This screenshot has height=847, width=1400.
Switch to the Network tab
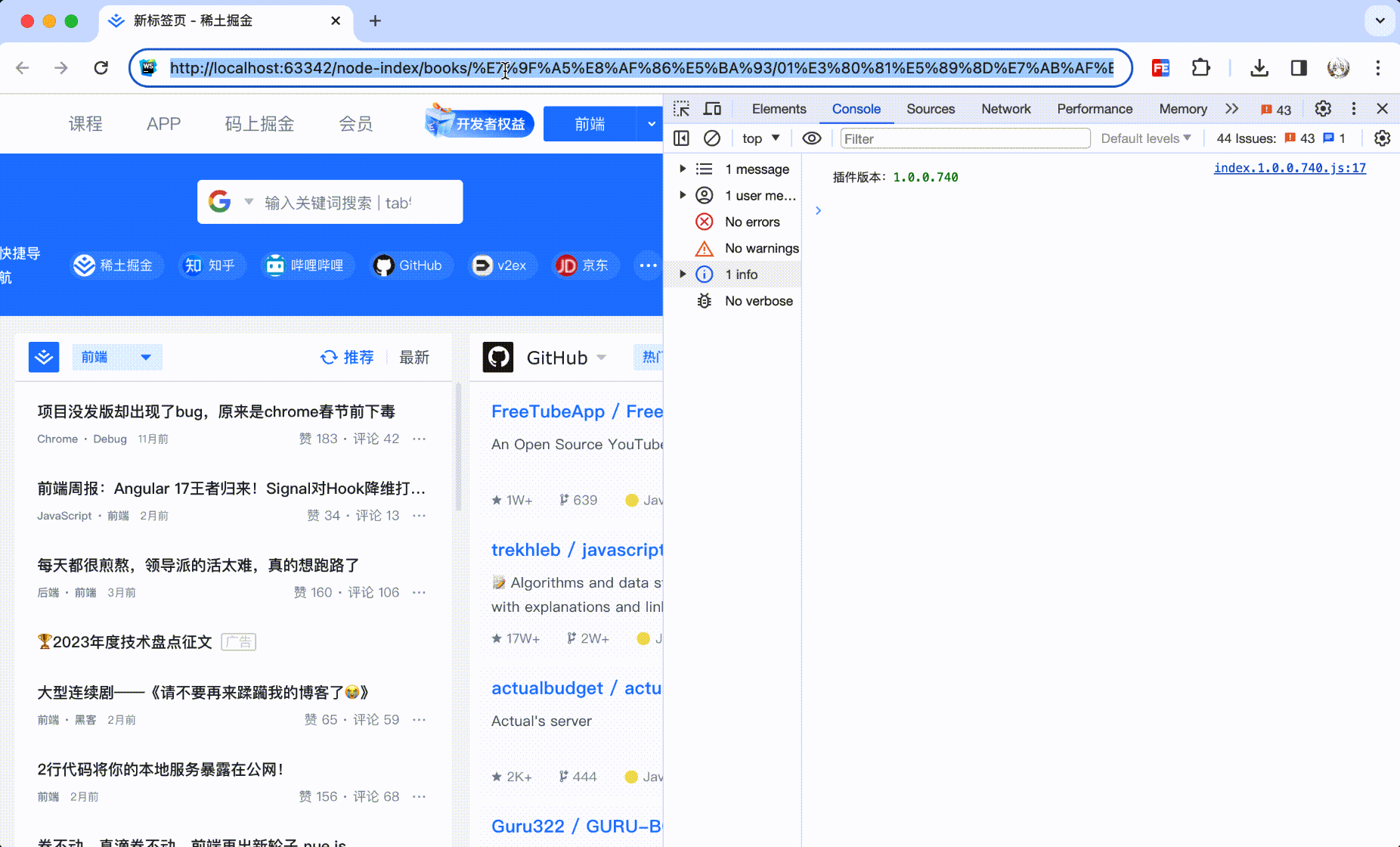point(1005,109)
